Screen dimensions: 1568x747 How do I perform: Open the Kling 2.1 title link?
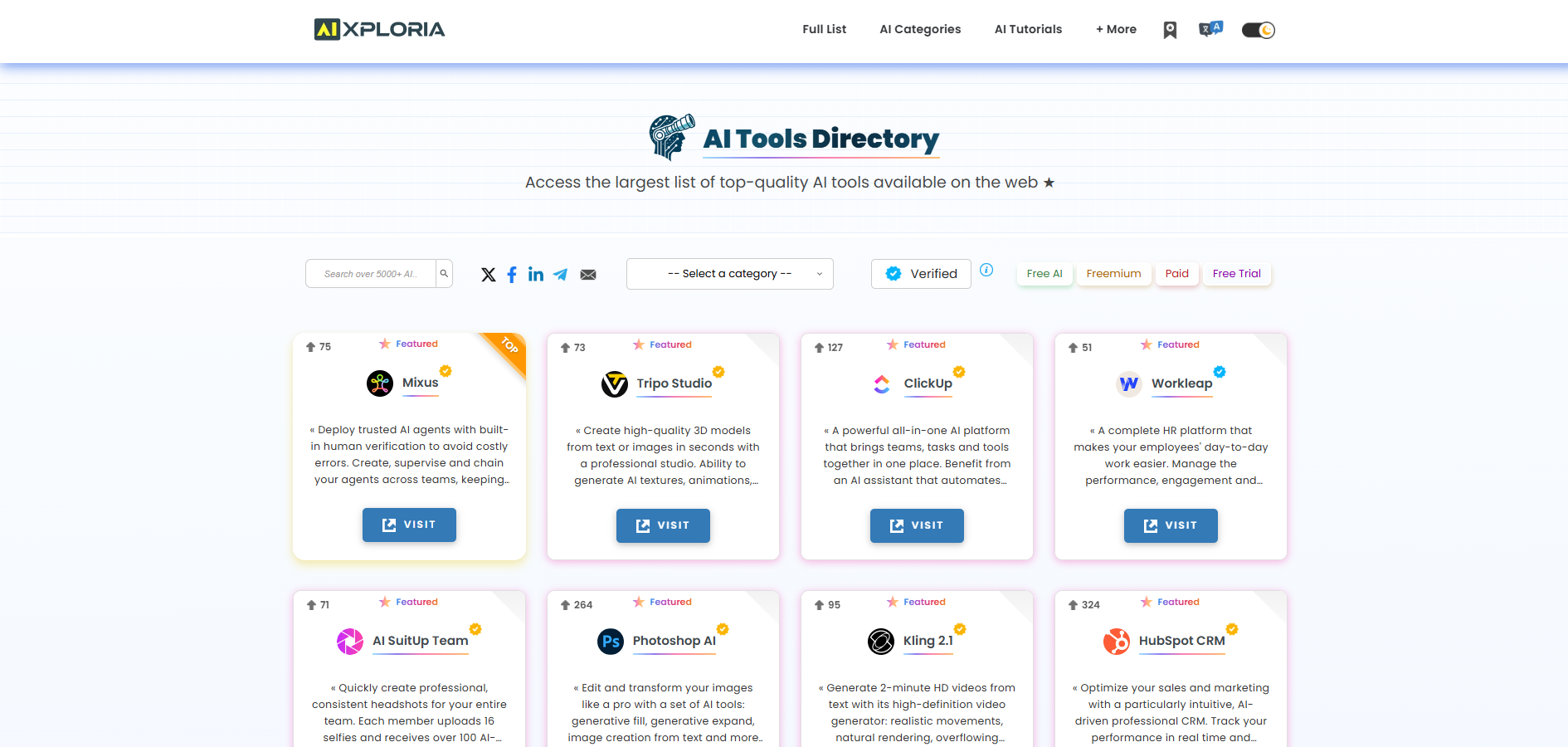point(928,641)
